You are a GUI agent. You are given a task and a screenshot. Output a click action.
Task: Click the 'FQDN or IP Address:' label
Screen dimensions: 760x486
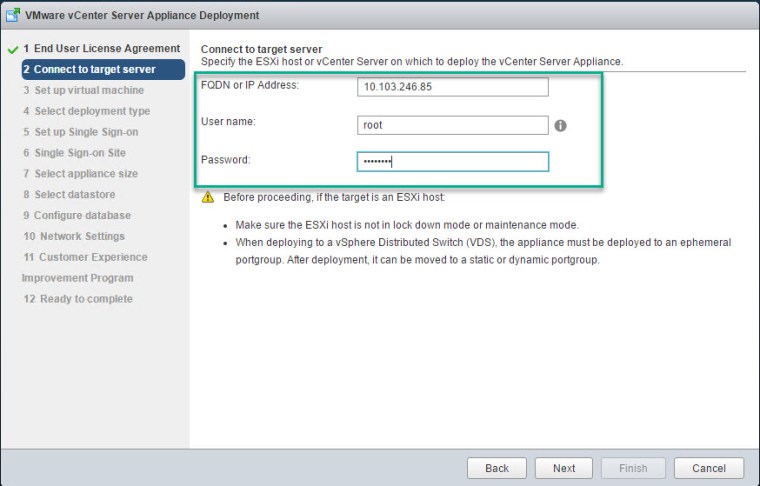250,85
